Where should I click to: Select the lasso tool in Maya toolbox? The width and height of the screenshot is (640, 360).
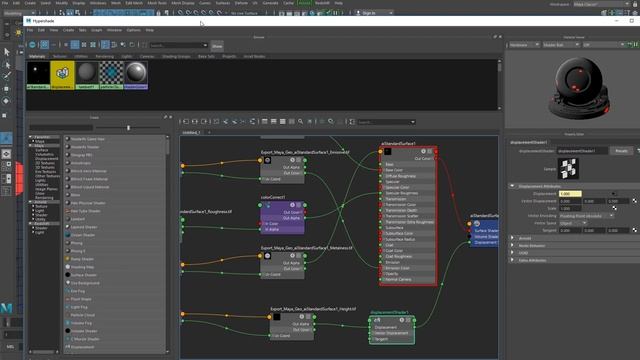(x=7, y=64)
